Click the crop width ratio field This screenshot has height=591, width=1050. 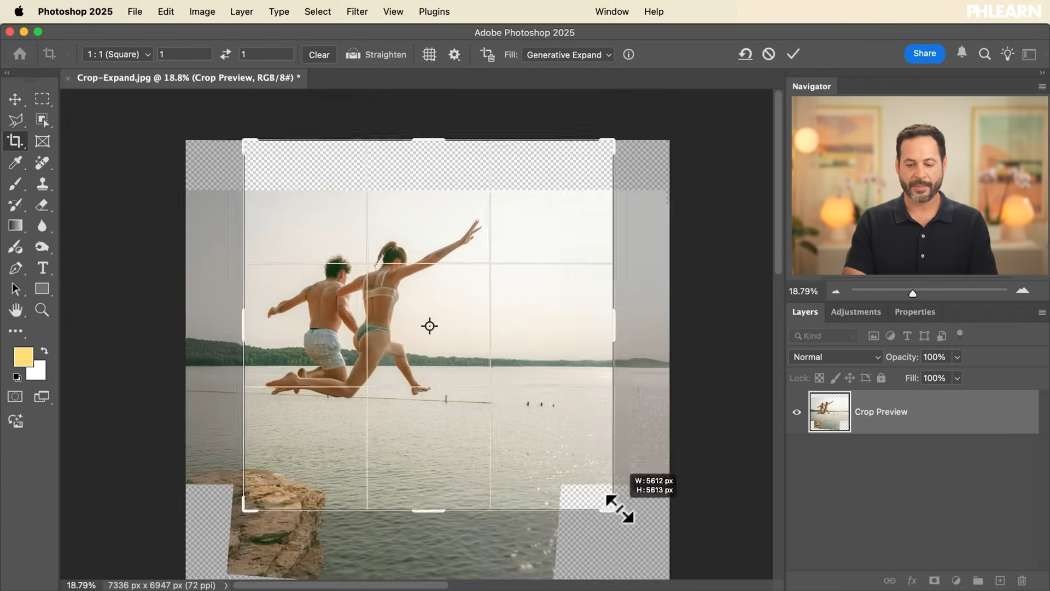click(184, 54)
